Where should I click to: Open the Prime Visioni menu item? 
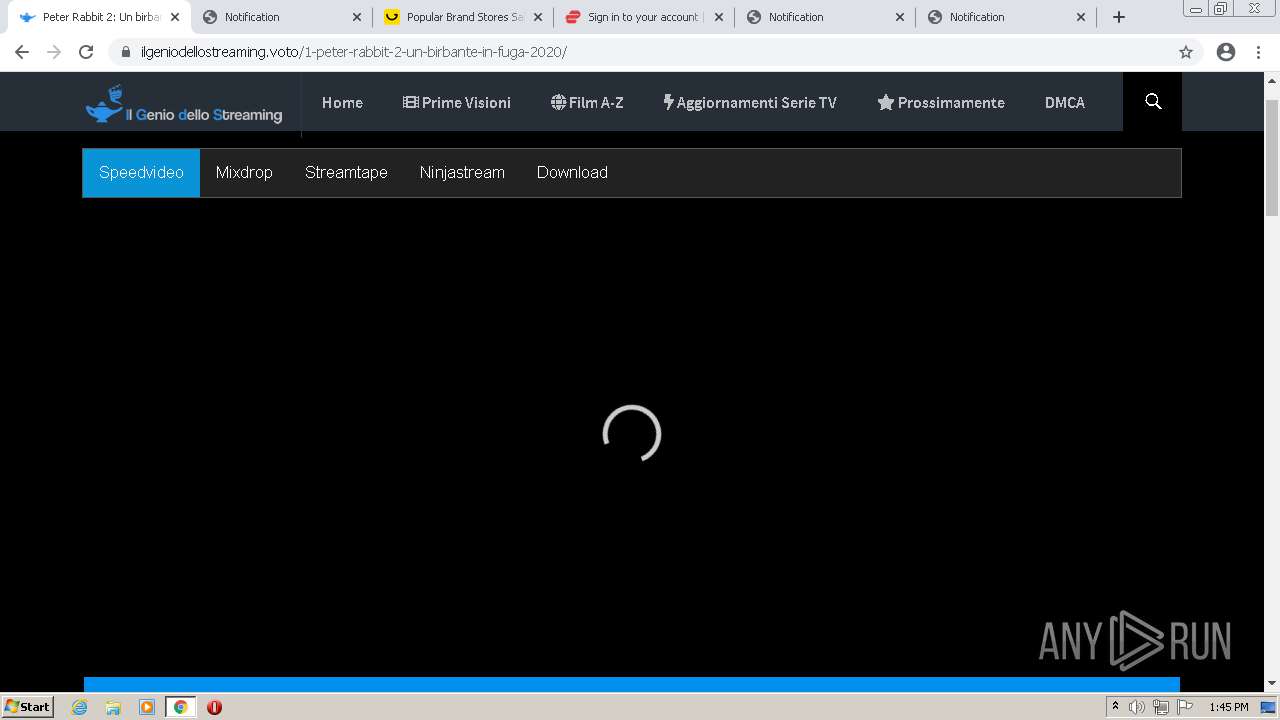[x=456, y=102]
